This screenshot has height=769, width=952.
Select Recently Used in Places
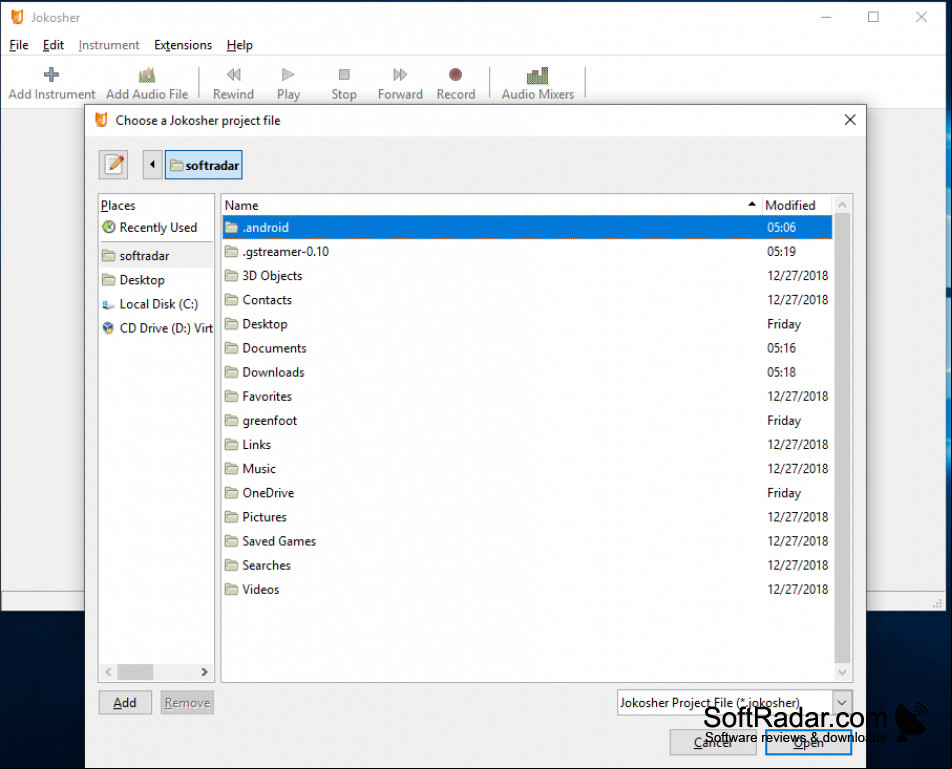[157, 228]
